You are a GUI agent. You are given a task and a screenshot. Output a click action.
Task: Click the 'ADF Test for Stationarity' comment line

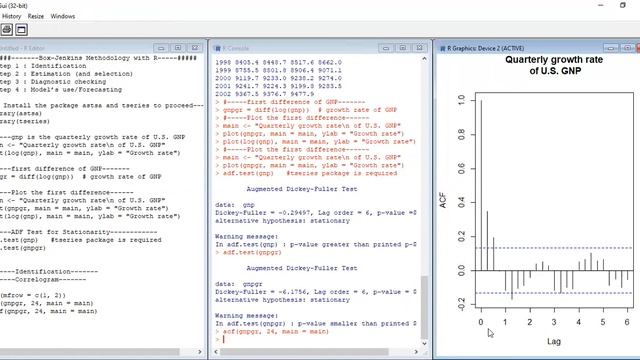tap(78, 232)
